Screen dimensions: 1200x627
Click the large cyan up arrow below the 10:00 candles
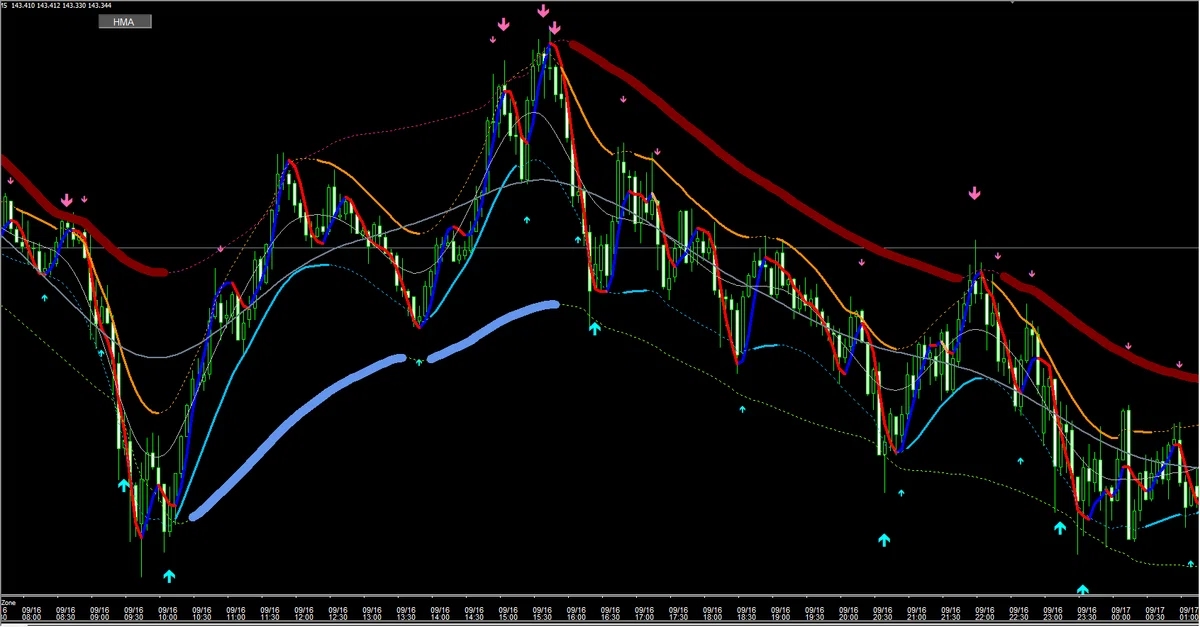168,575
